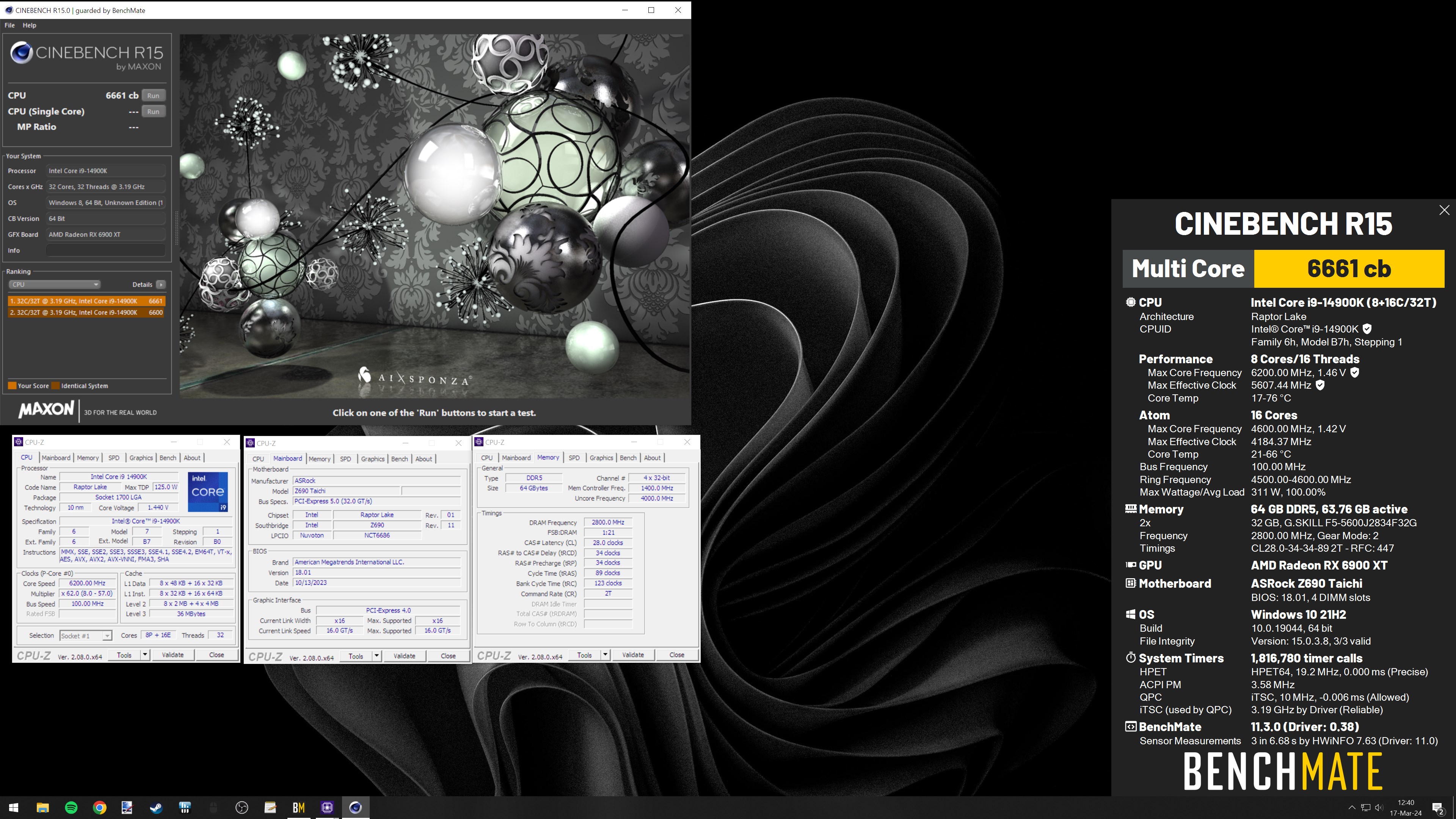The width and height of the screenshot is (1456, 819).
Task: Click the DRAM Frequency value 2800.0 MHz
Action: click(x=607, y=522)
